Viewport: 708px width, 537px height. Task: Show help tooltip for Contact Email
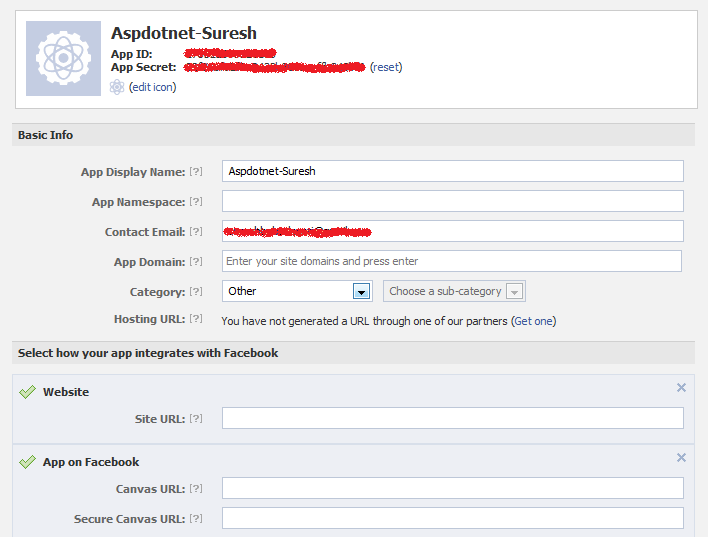(x=196, y=232)
